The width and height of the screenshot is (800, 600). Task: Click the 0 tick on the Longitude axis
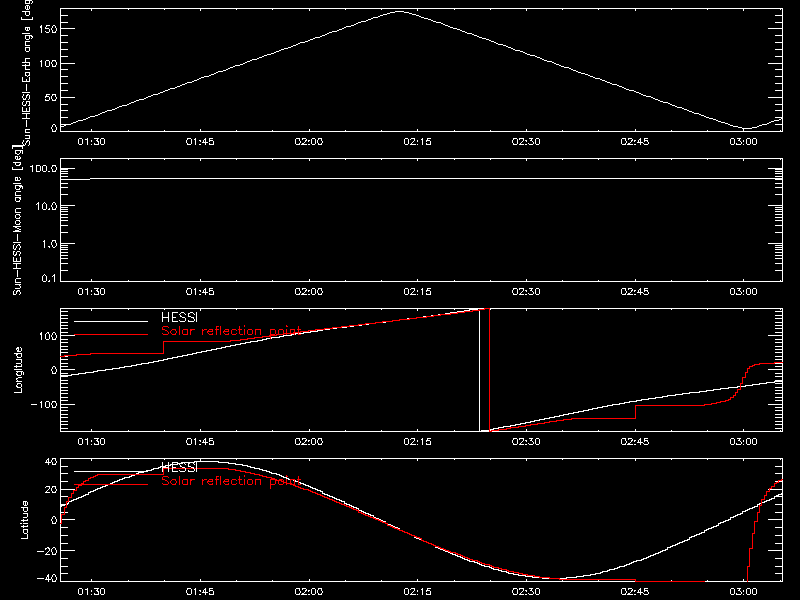click(54, 370)
